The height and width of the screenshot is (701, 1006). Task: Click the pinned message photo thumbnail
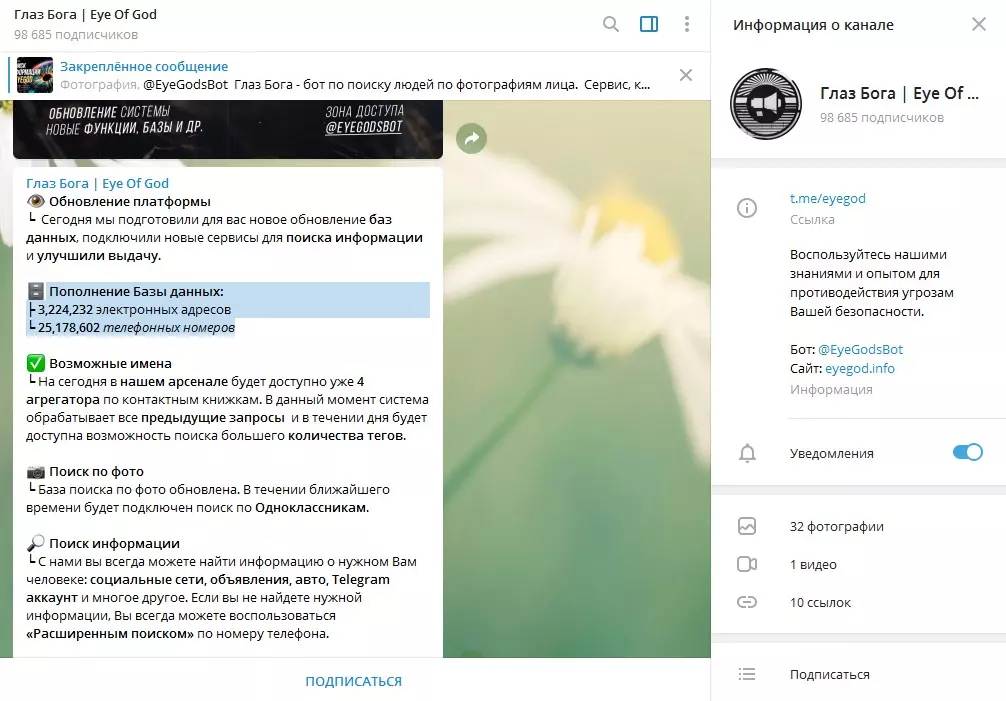35,75
